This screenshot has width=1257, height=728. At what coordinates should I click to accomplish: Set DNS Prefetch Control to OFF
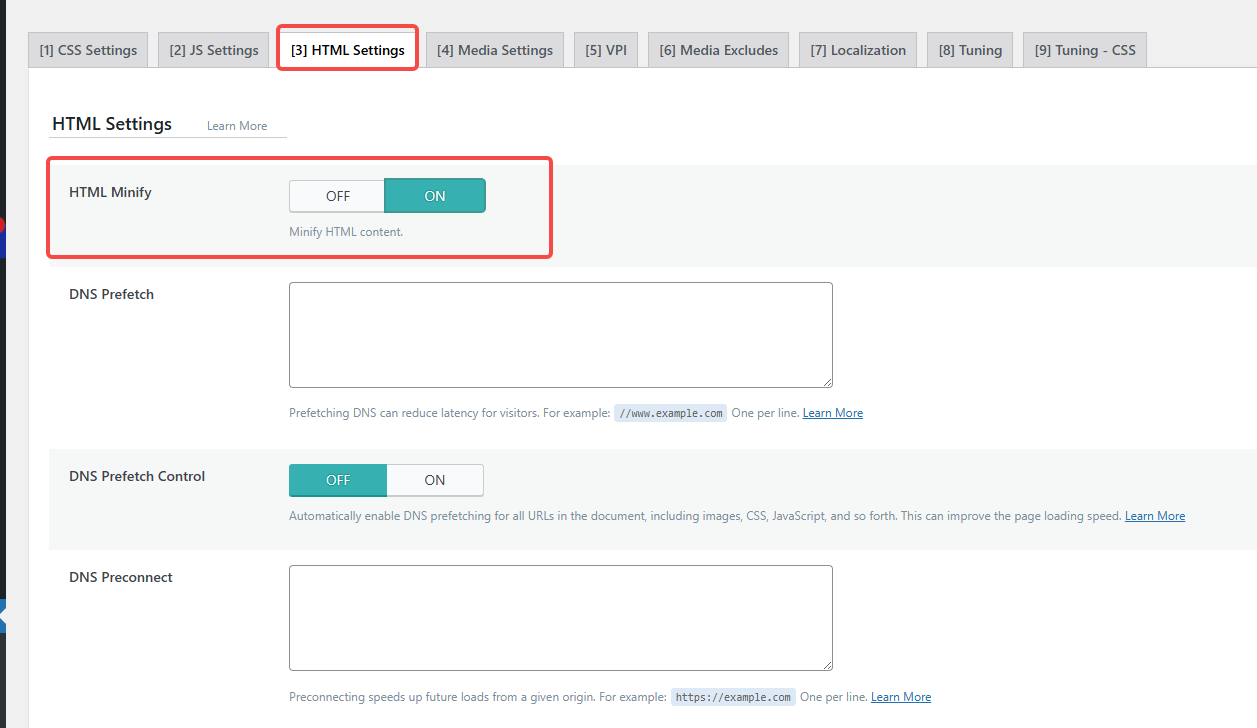click(338, 480)
